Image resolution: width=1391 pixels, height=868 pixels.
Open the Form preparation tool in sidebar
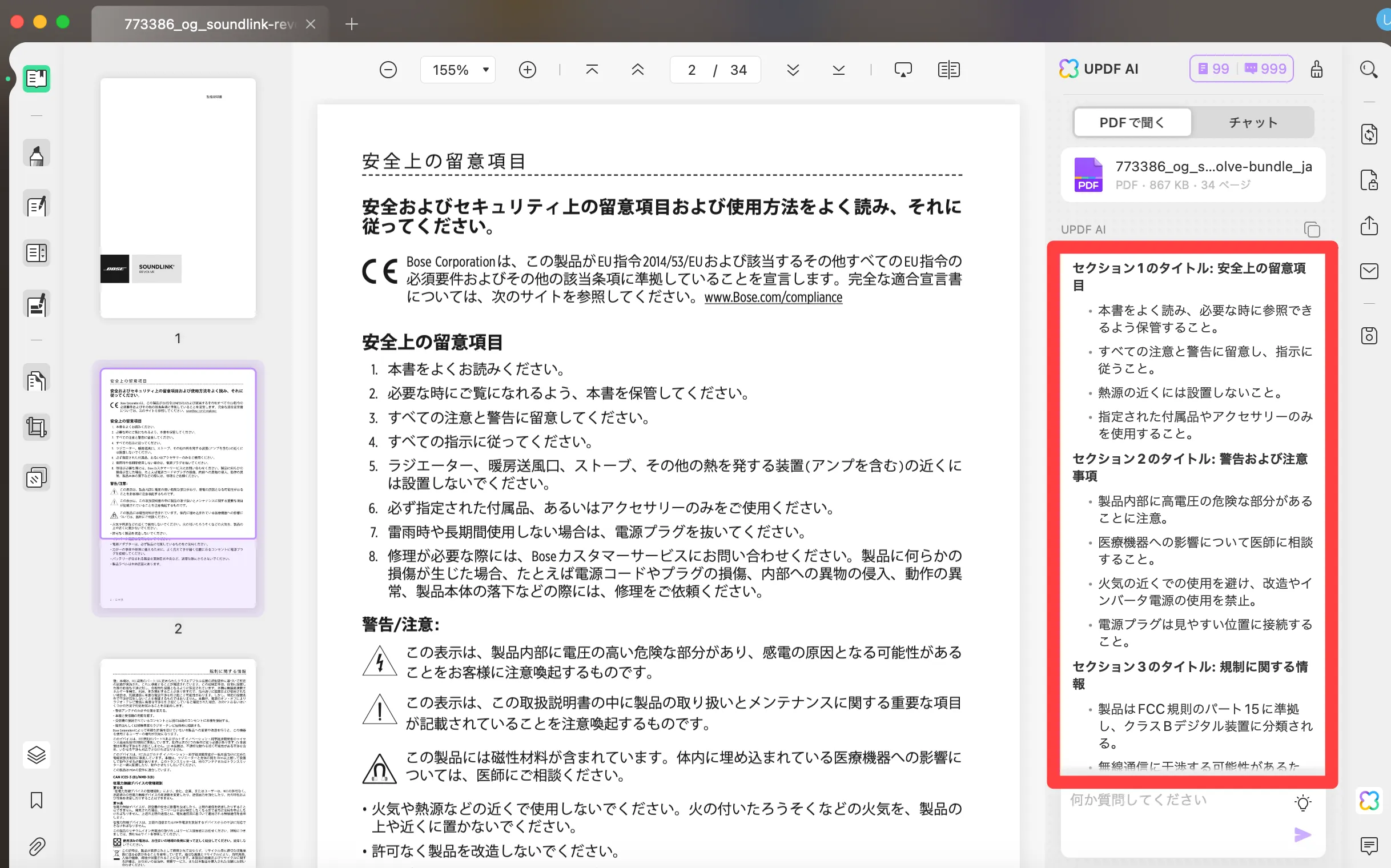36,253
